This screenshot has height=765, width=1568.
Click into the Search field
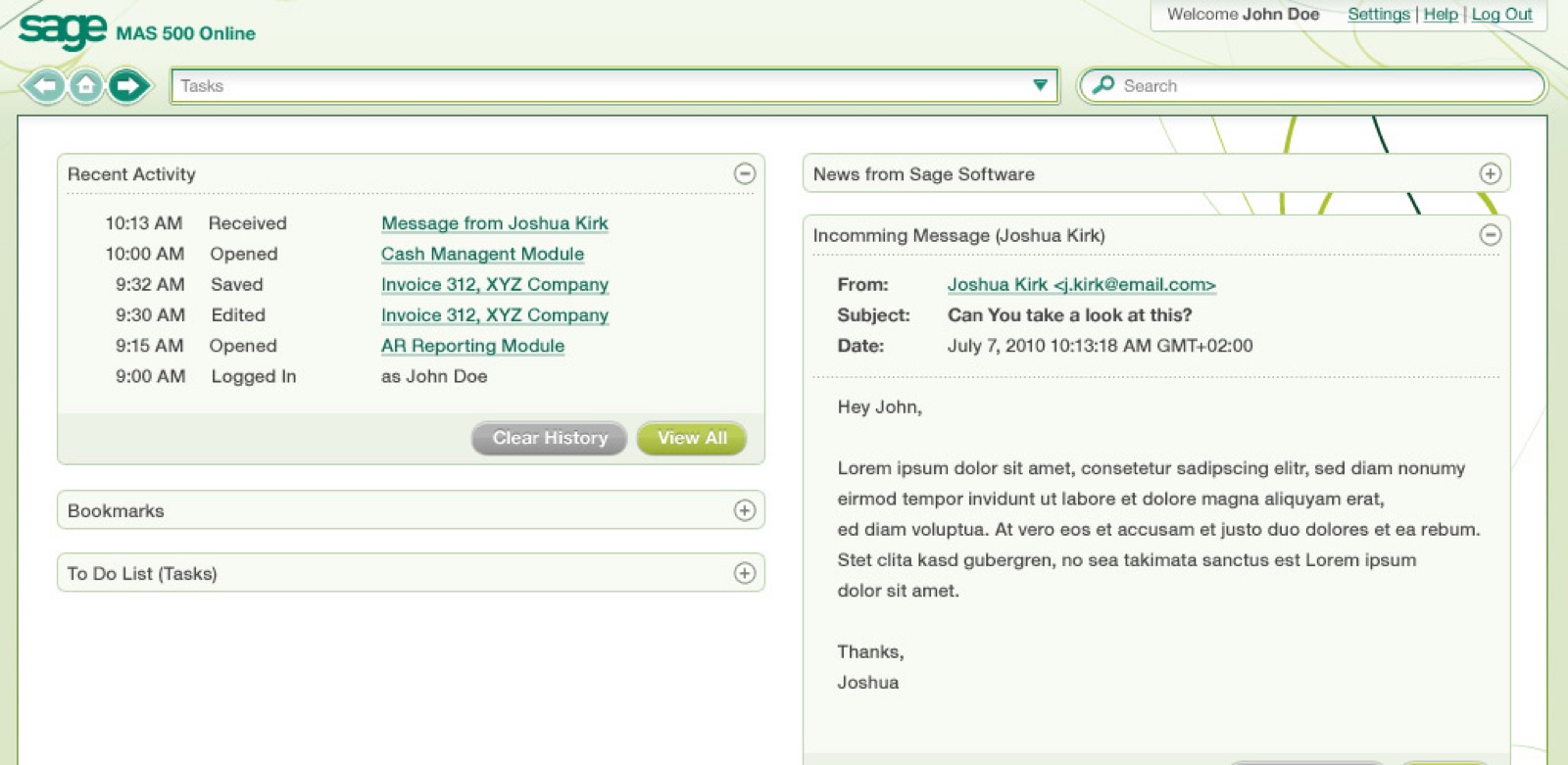1311,85
